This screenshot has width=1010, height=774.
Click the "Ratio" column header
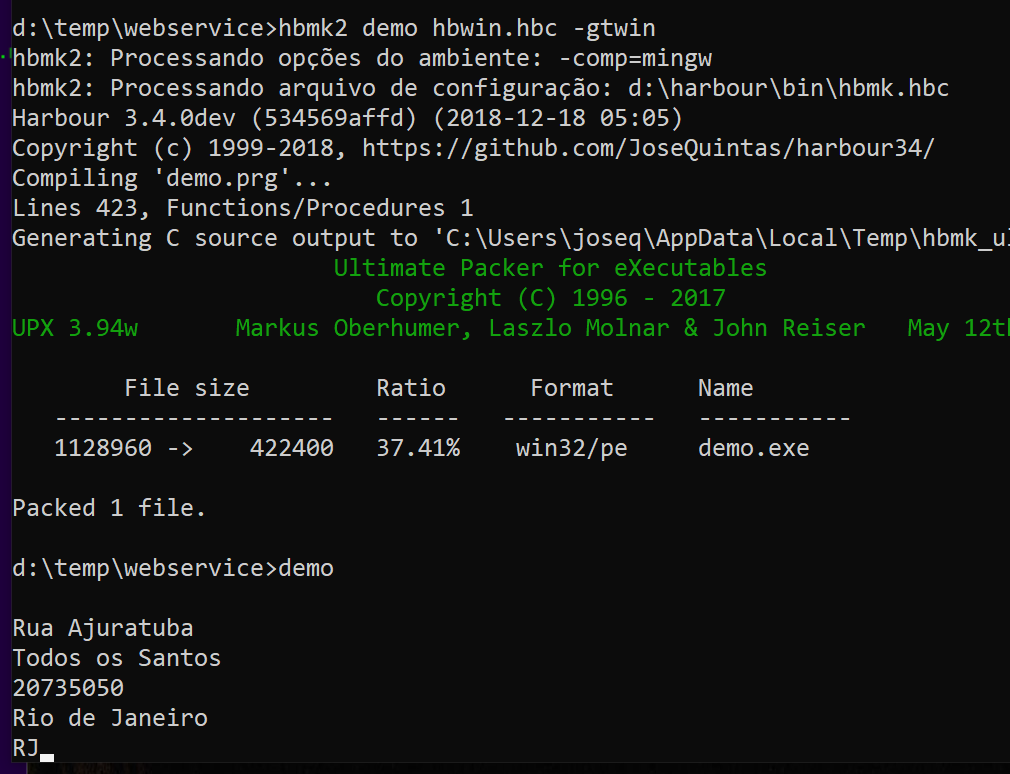pyautogui.click(x=411, y=388)
